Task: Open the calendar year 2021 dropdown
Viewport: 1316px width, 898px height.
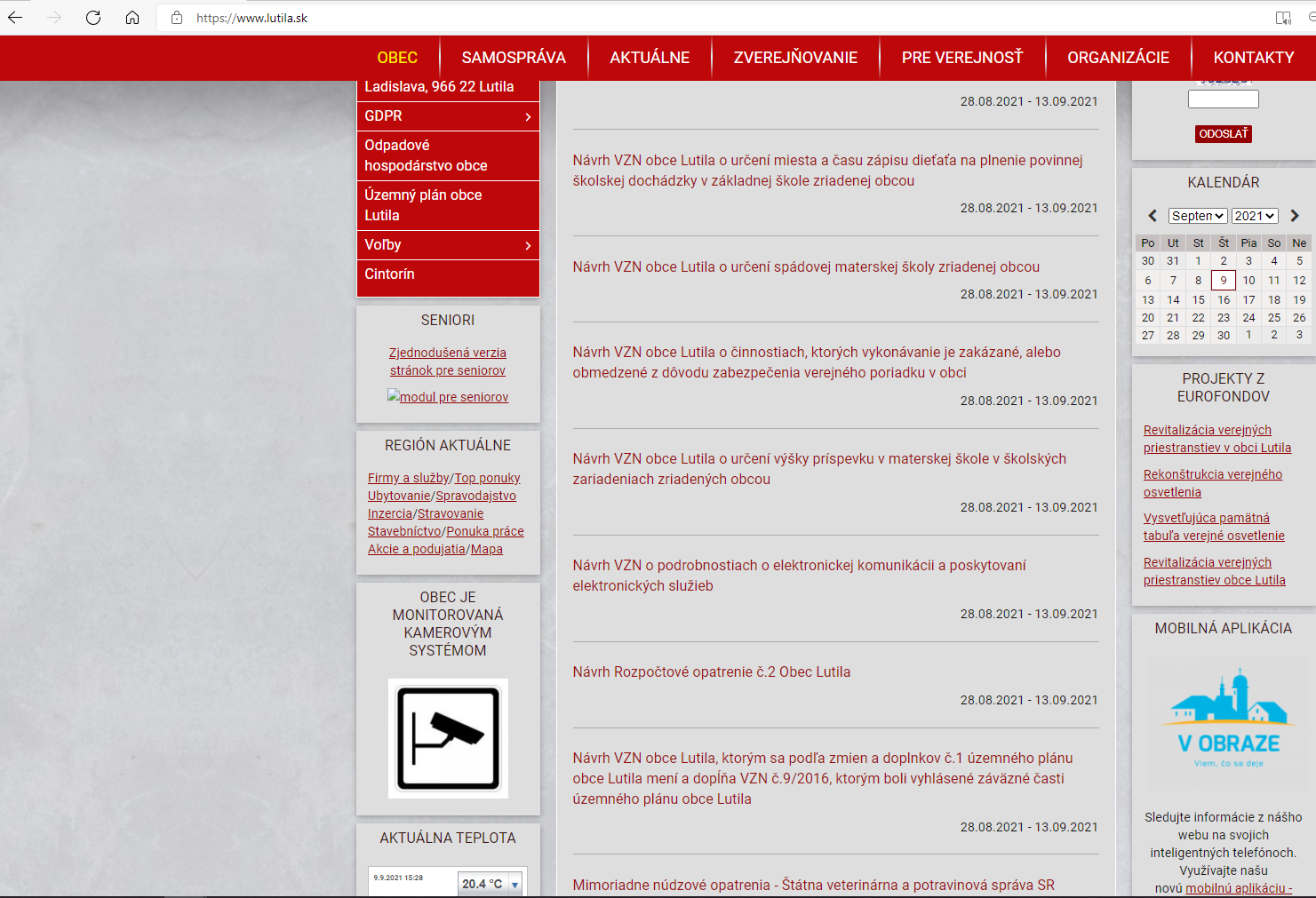Action: click(x=1255, y=216)
